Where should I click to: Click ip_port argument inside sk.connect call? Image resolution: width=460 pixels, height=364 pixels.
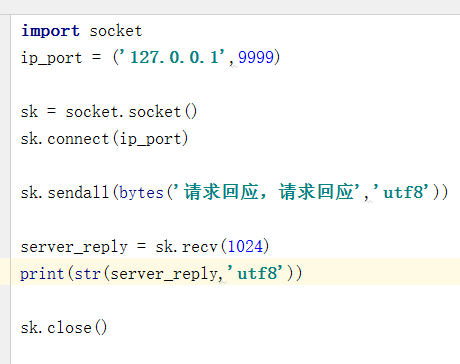pos(150,139)
